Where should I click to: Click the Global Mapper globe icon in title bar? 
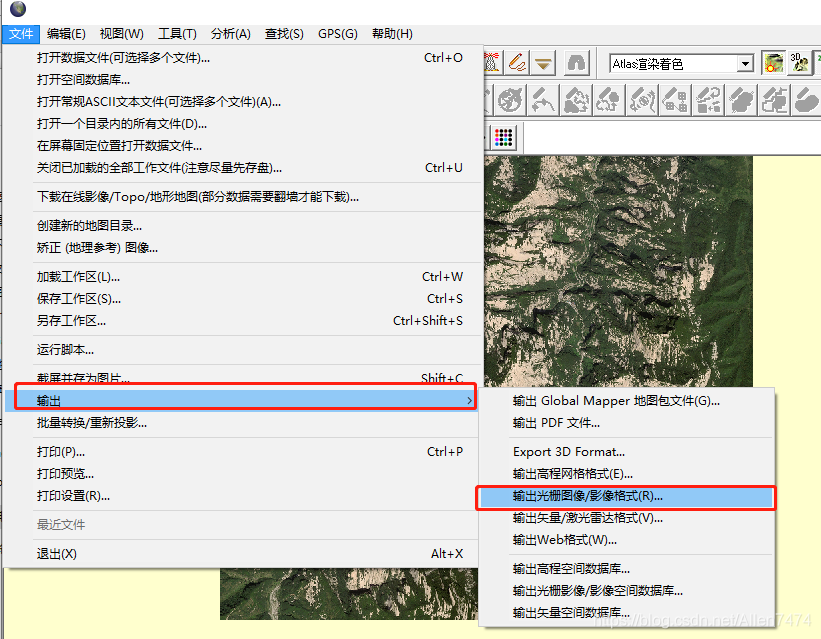click(x=18, y=10)
